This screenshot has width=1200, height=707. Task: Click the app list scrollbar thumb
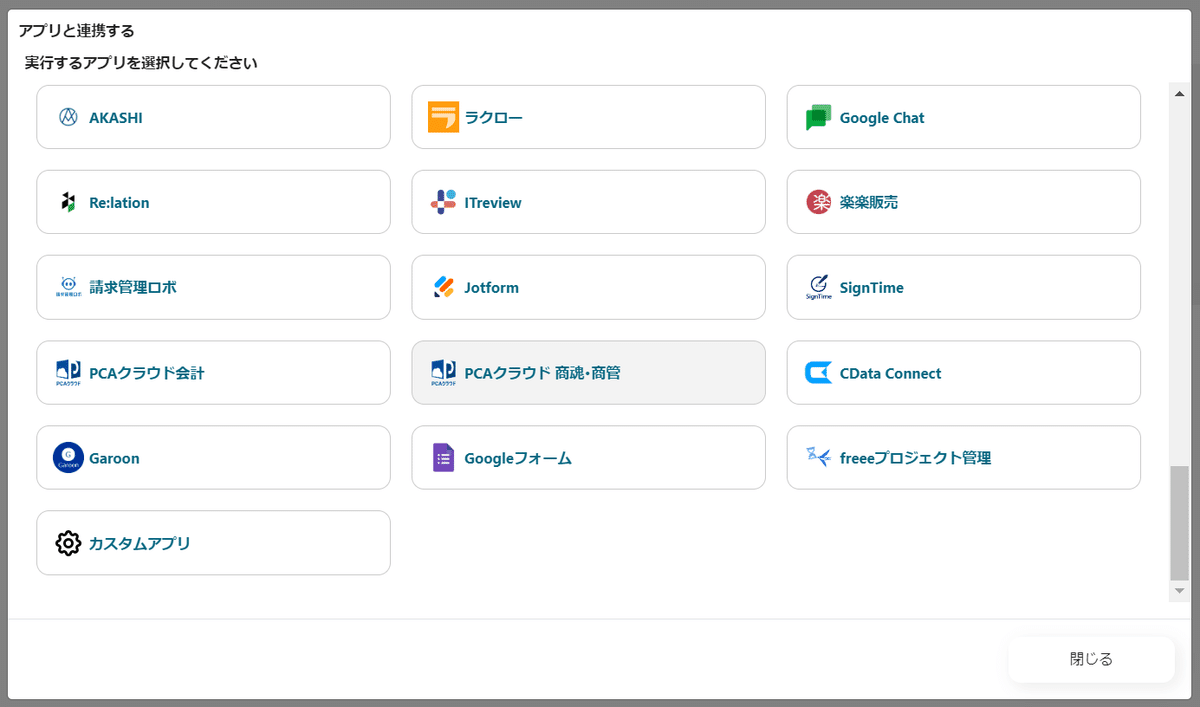1180,522
